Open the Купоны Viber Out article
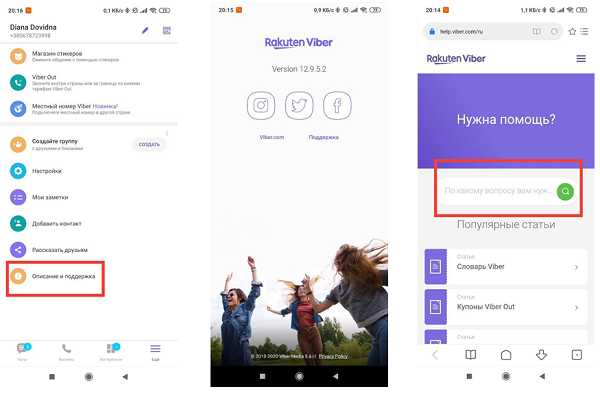The width and height of the screenshot is (600, 400). (x=506, y=307)
